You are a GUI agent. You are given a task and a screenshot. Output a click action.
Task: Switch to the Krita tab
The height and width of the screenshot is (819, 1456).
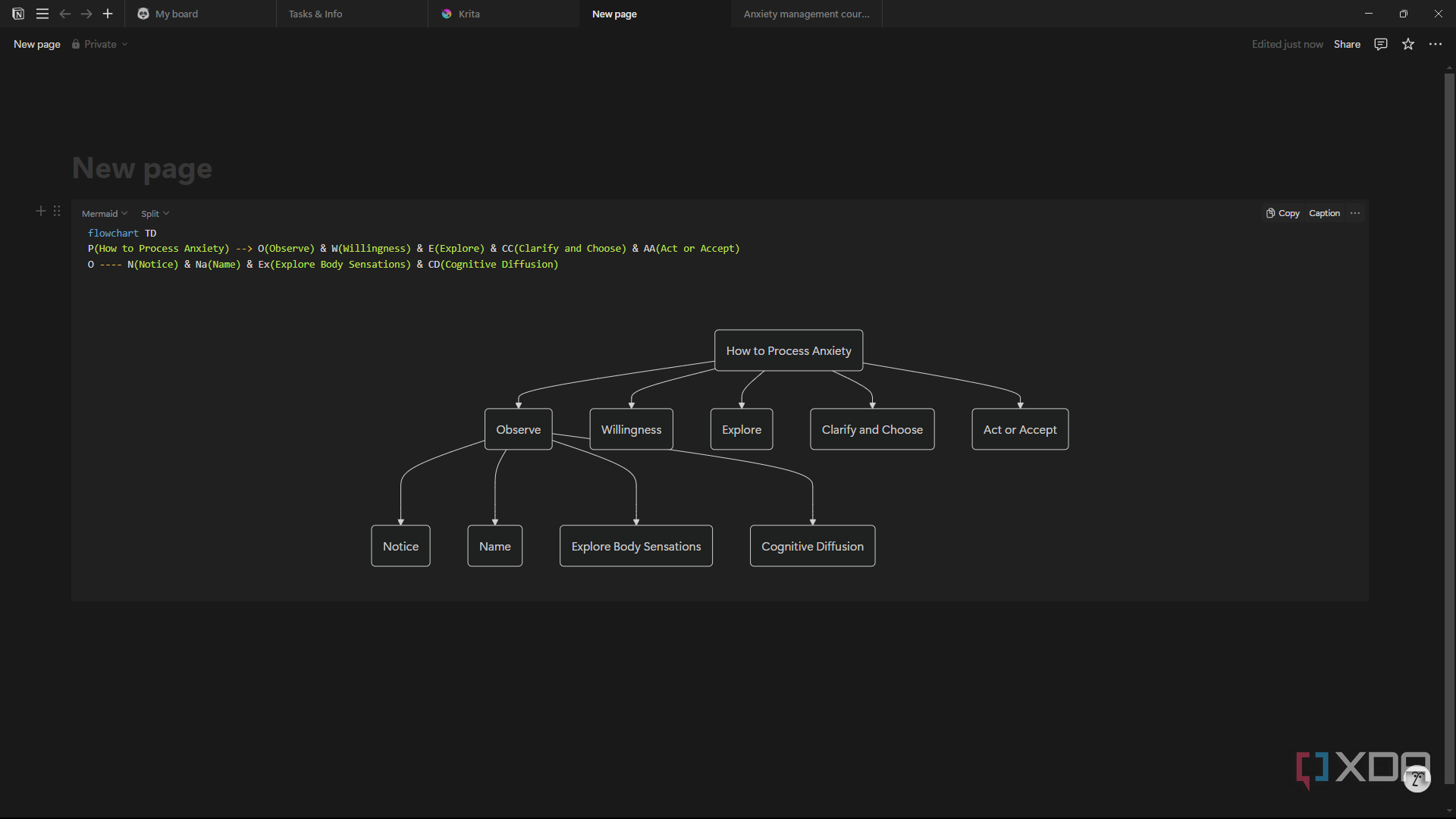(x=504, y=14)
